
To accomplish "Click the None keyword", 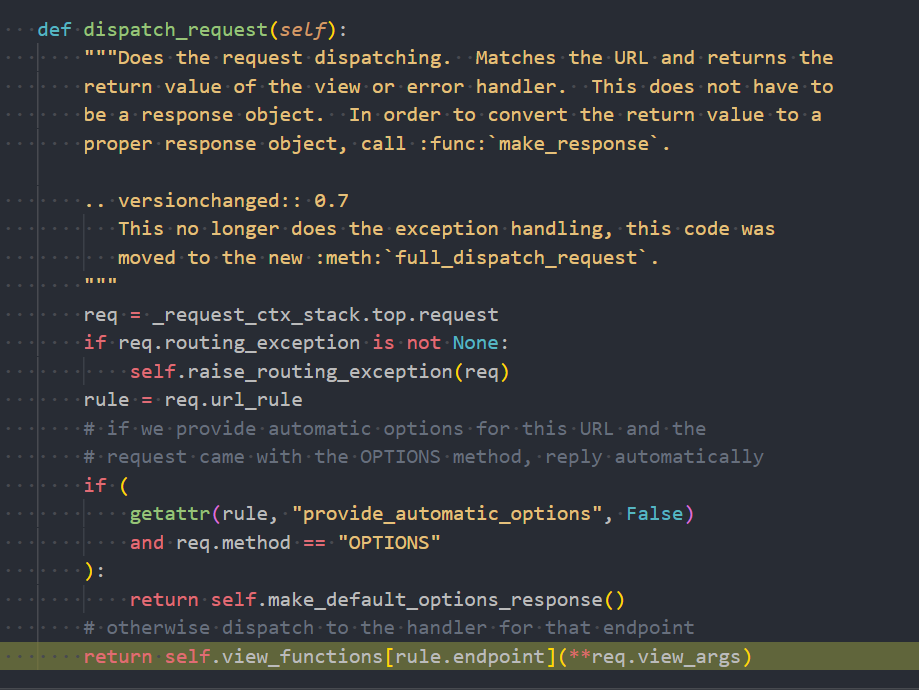I will pos(475,343).
